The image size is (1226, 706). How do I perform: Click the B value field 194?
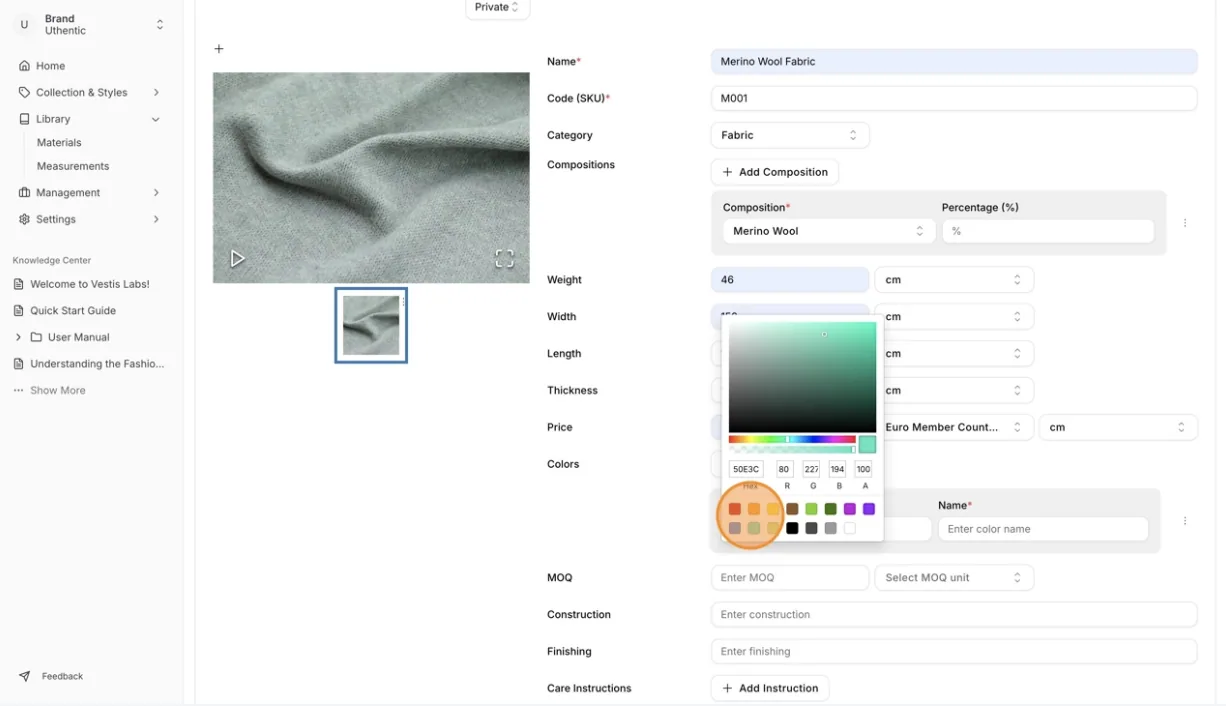837,469
